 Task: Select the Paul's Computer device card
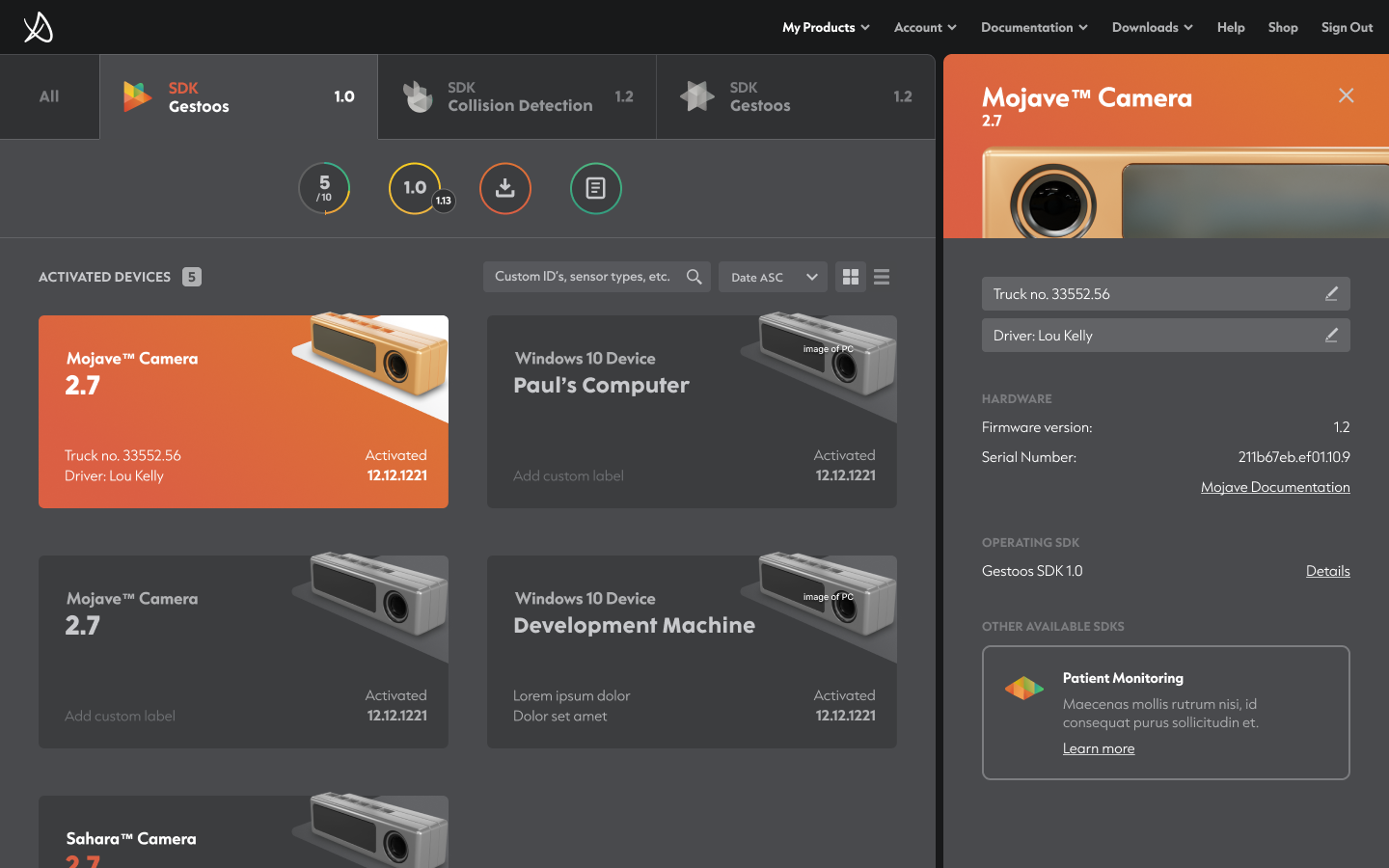tap(692, 412)
